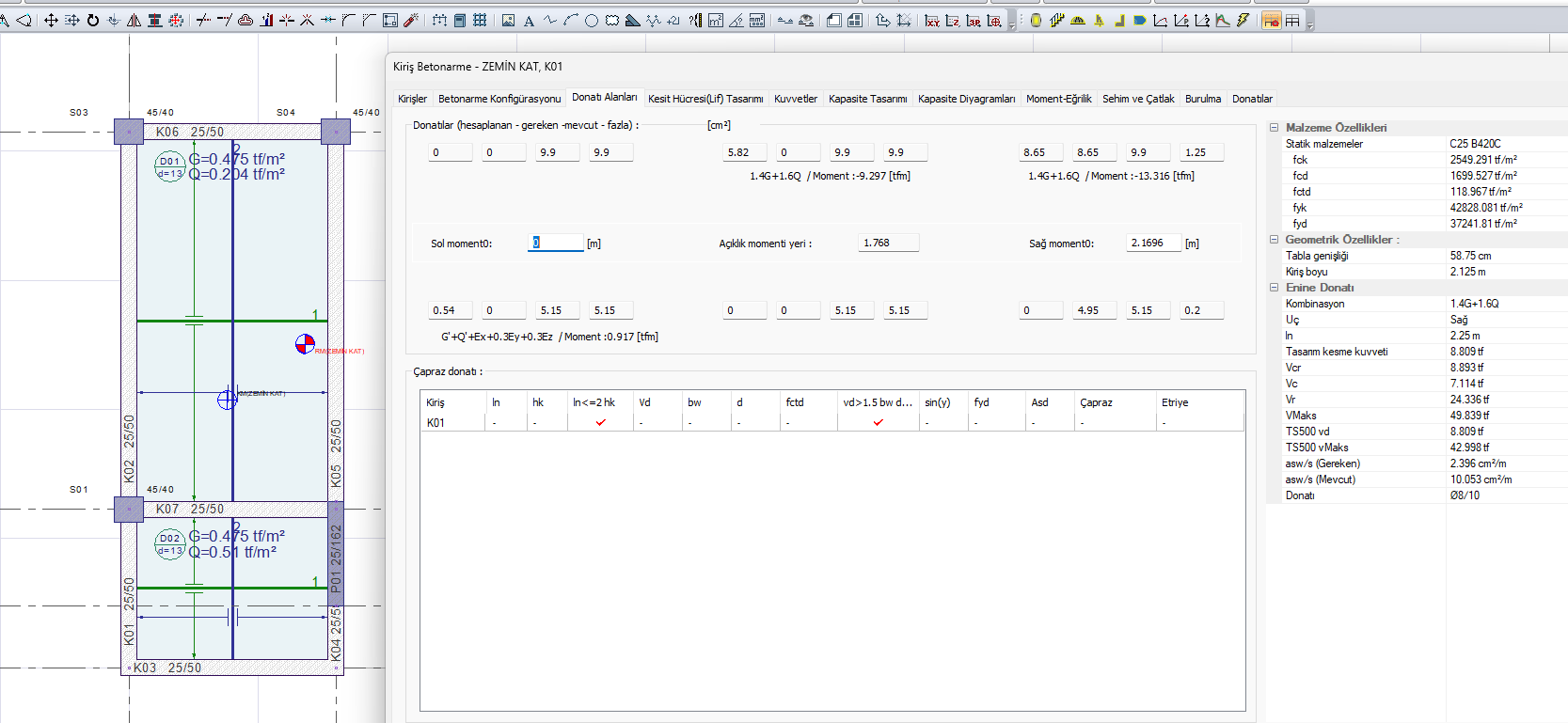1568x723 pixels.
Task: Open the Betonarme Konfigürasyonu tab
Action: (499, 99)
